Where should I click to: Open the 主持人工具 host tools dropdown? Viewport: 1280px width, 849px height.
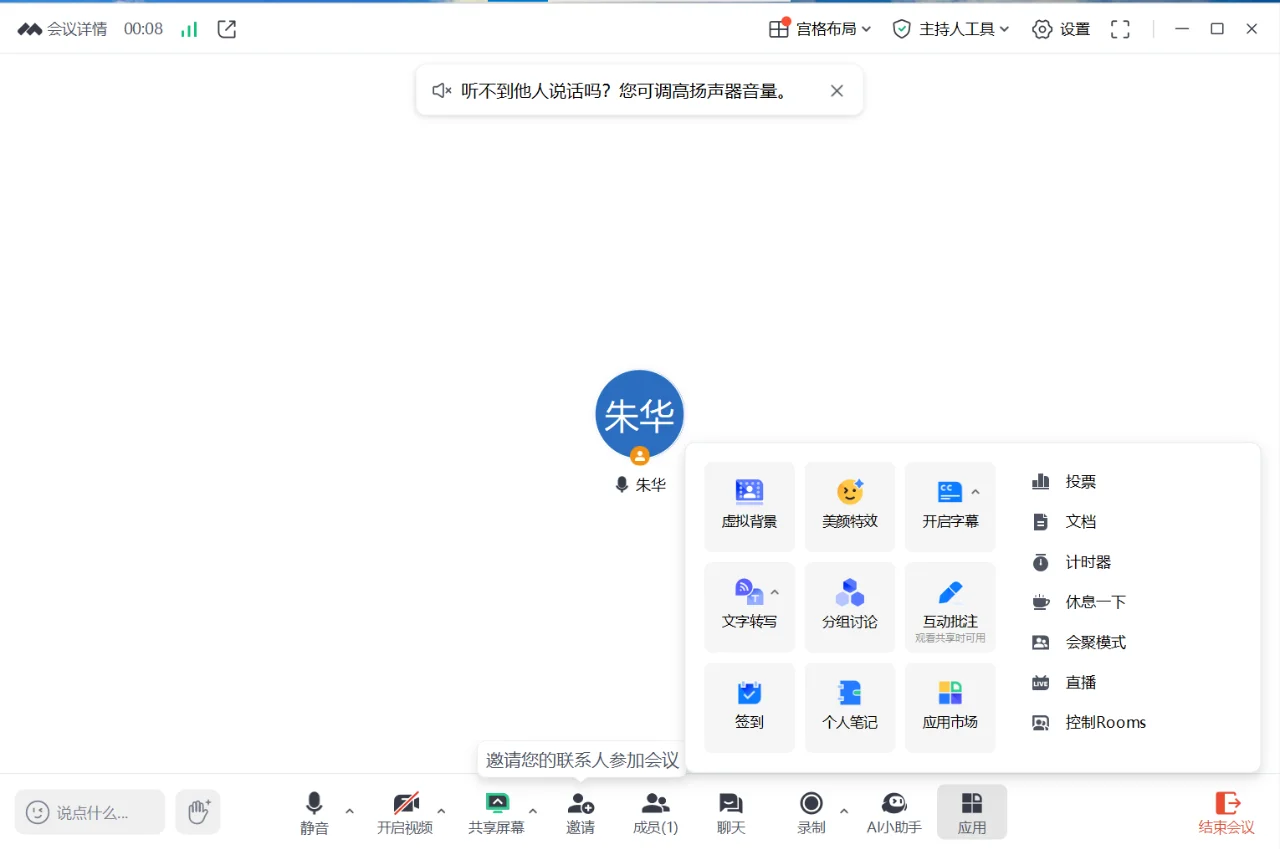tap(949, 28)
